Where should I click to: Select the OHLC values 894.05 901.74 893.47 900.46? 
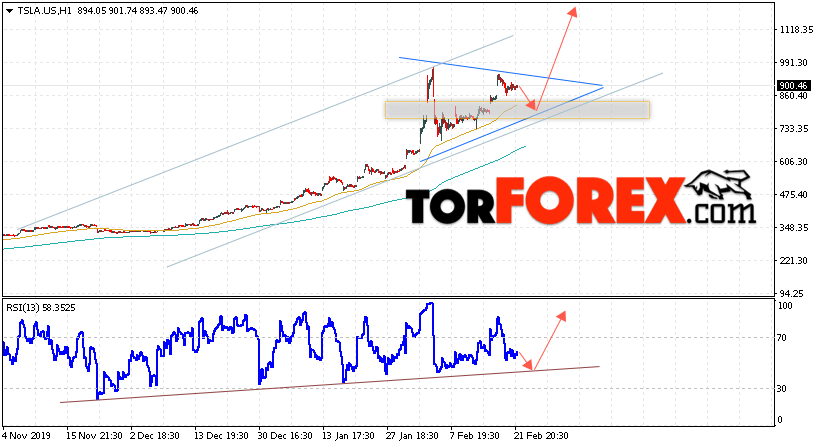(138, 11)
